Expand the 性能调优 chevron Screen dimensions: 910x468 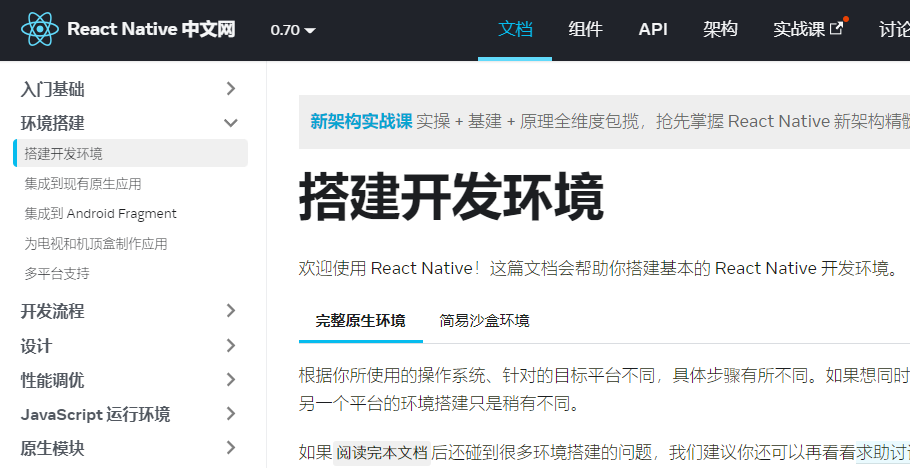[x=231, y=380]
